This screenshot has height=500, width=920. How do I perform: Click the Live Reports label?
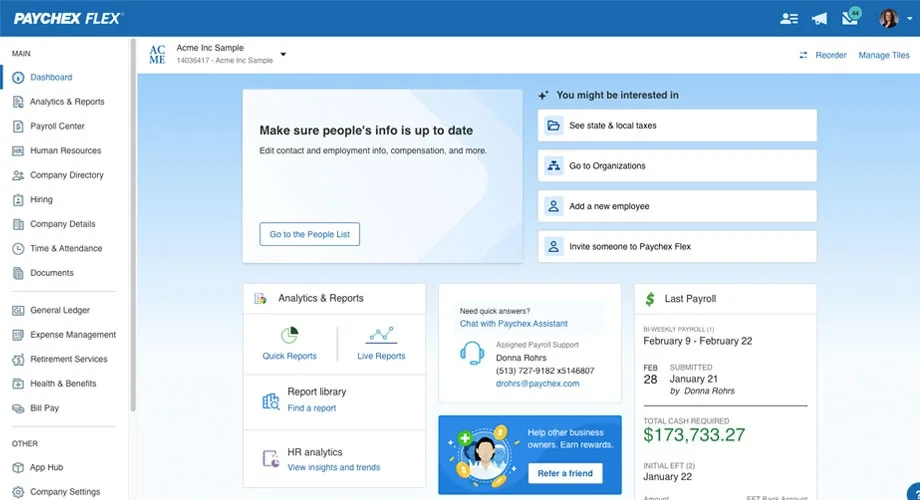381,356
